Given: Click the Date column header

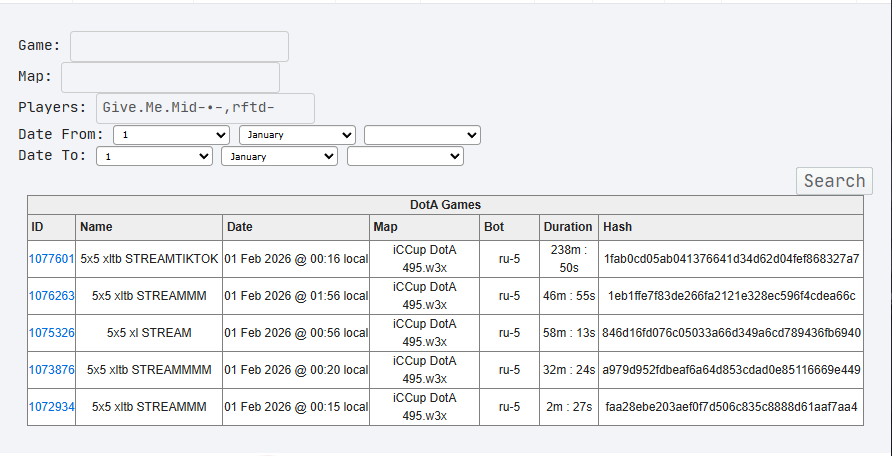Looking at the screenshot, I should pos(240,227).
